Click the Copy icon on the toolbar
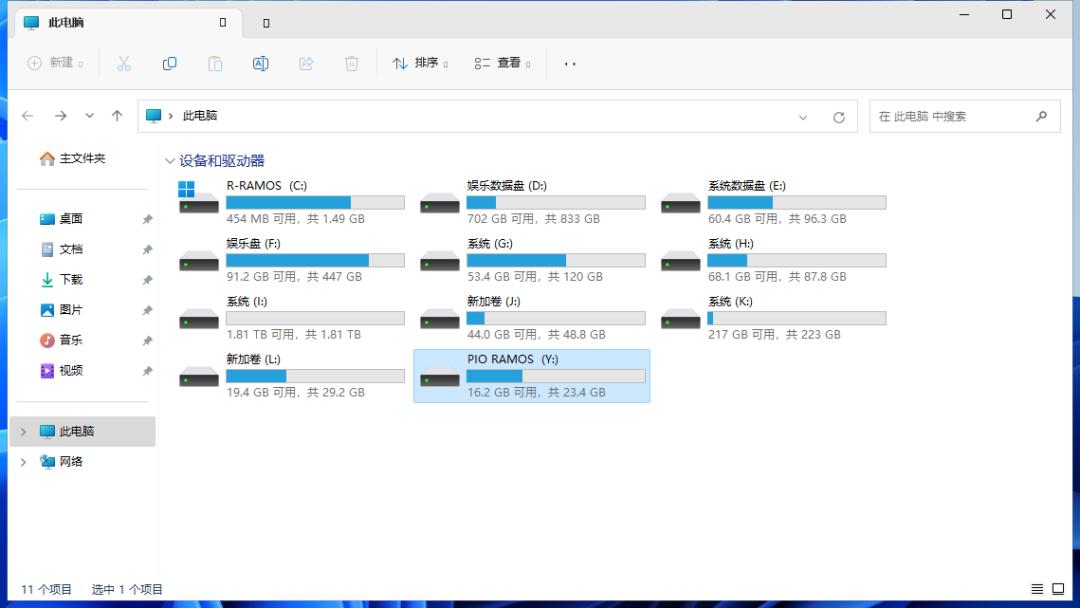 pyautogui.click(x=170, y=63)
